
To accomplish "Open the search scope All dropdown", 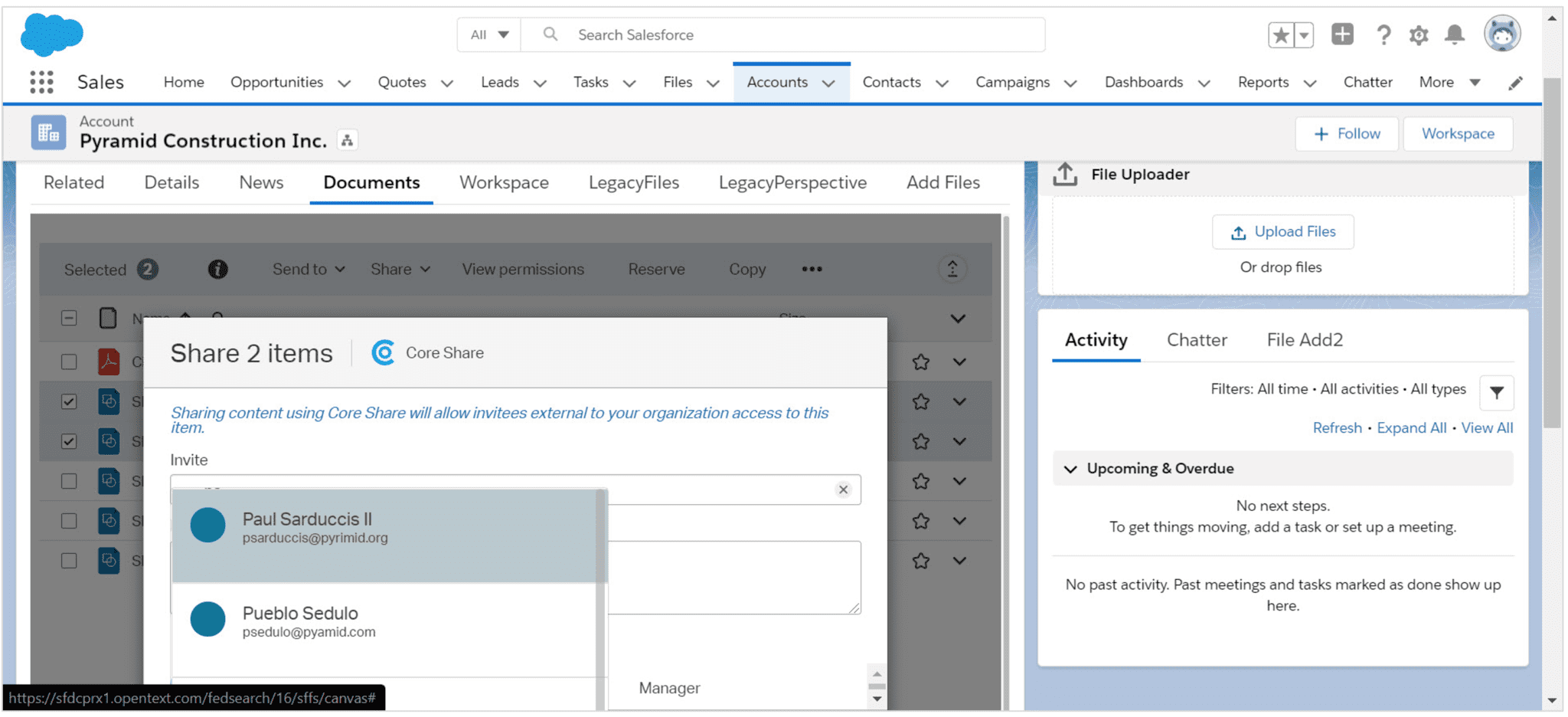I will 488,34.
